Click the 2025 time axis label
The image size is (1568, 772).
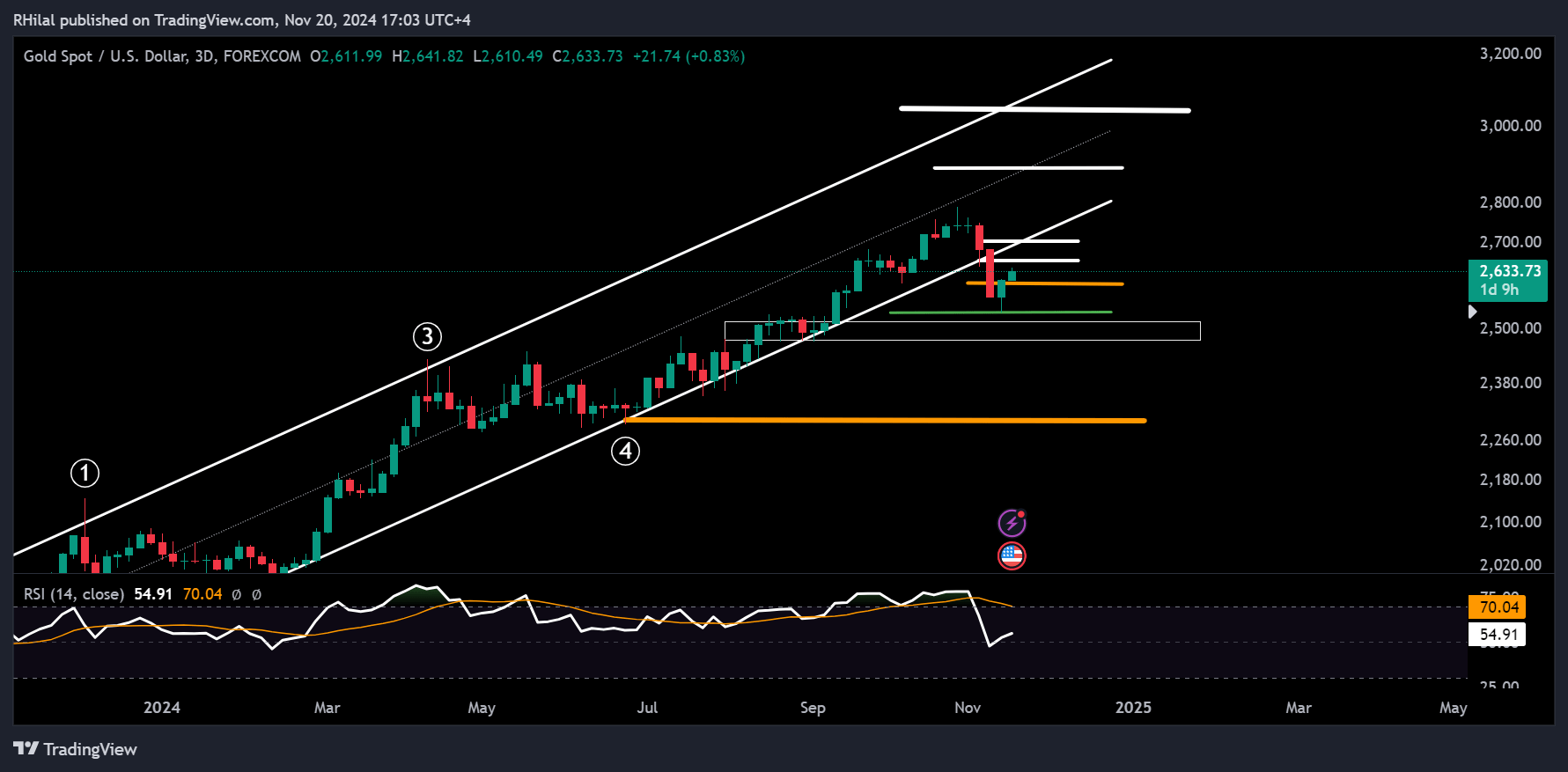(x=1133, y=708)
